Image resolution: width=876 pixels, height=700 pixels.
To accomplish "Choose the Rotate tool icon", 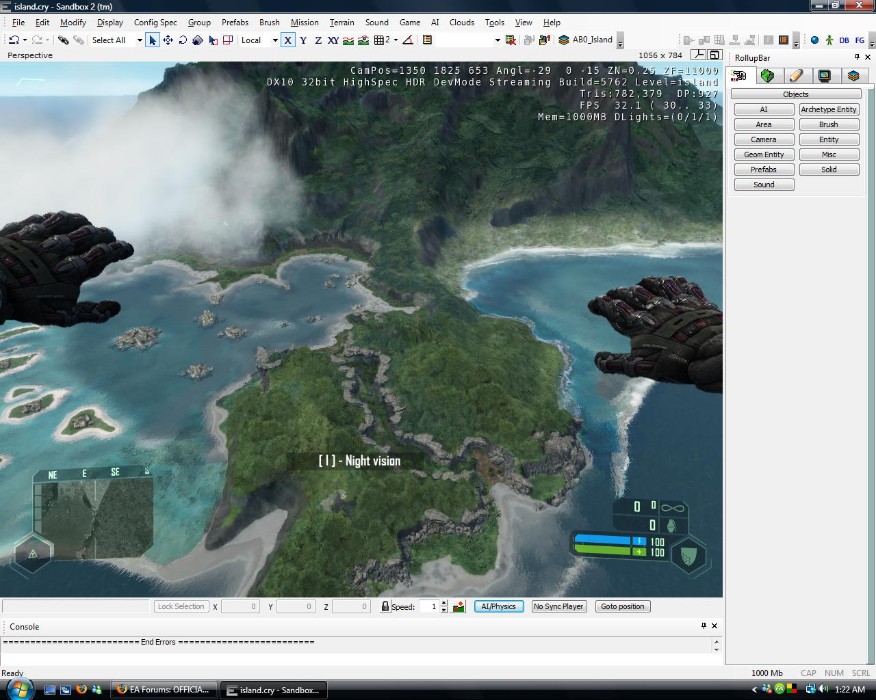I will [x=183, y=40].
